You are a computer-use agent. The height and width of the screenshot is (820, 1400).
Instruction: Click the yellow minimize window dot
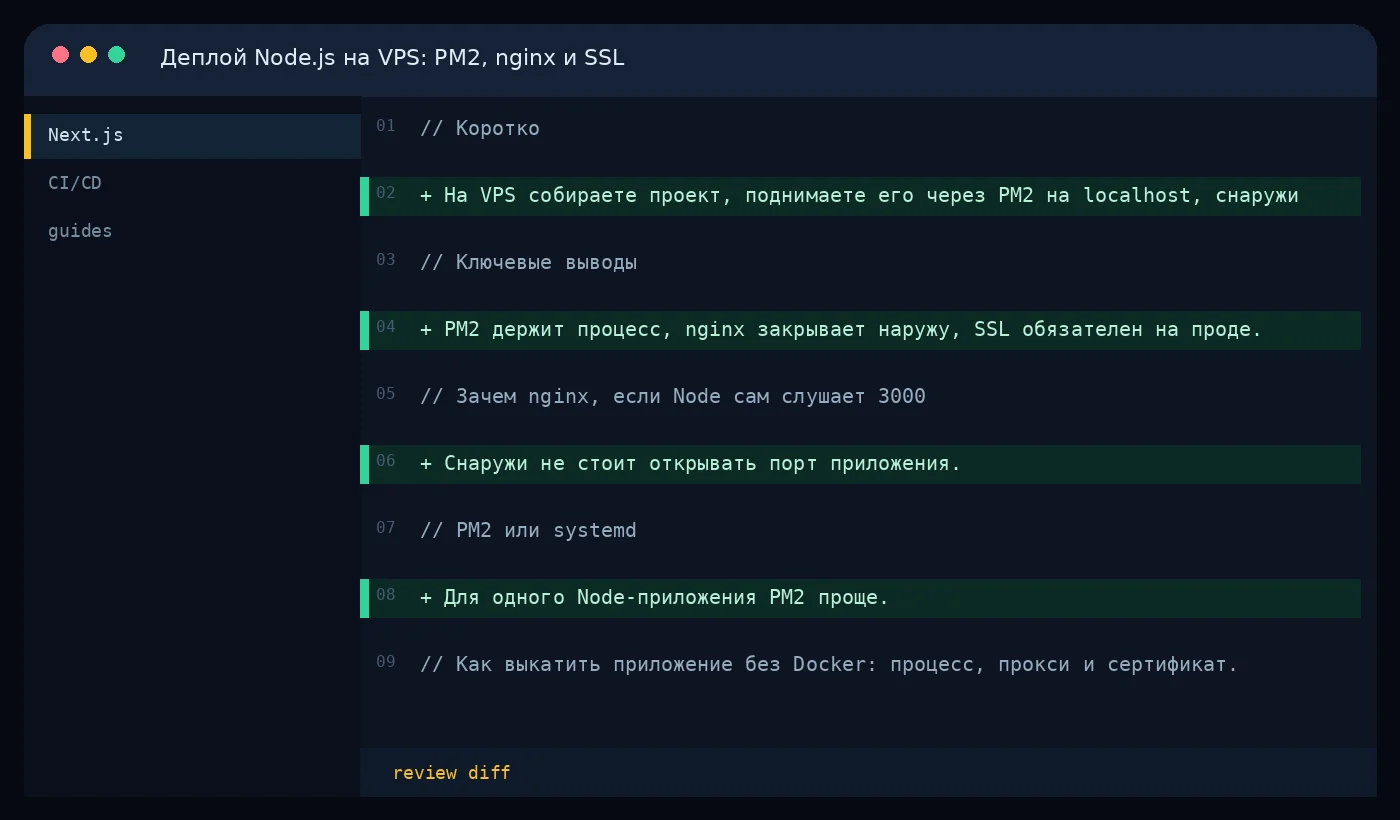tap(88, 55)
